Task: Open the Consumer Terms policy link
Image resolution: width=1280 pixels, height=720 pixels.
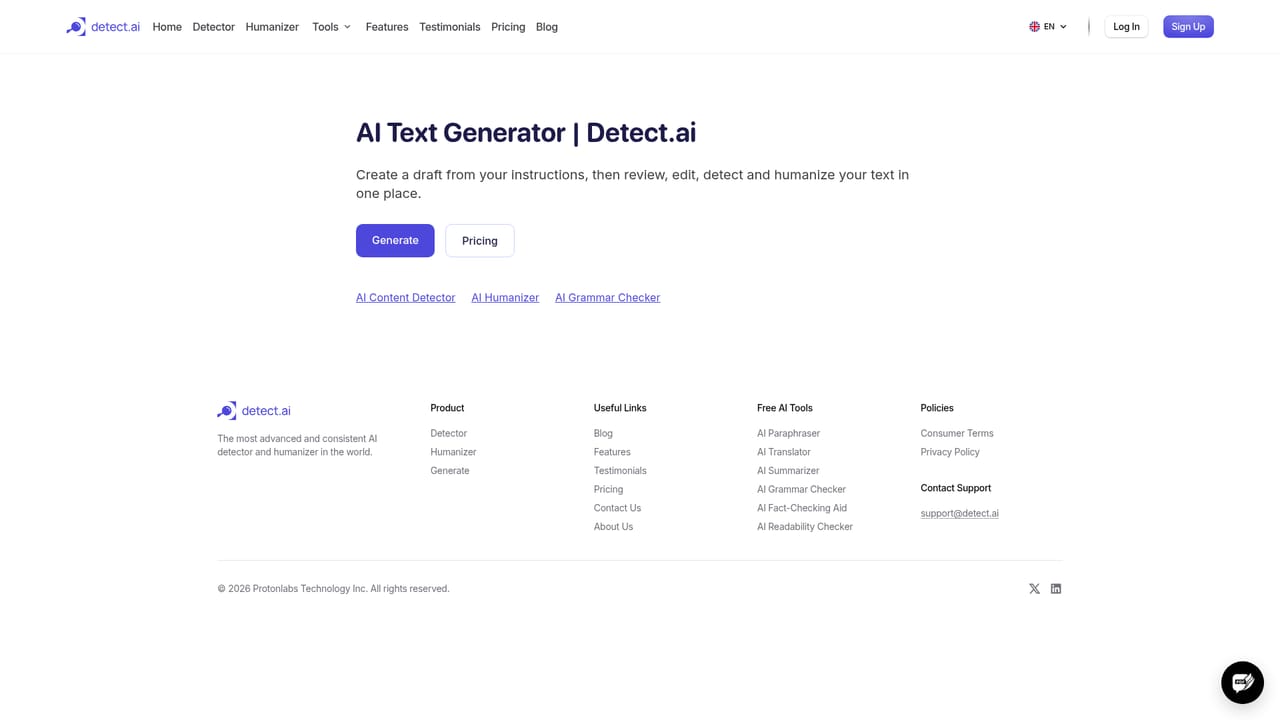Action: click(x=957, y=434)
